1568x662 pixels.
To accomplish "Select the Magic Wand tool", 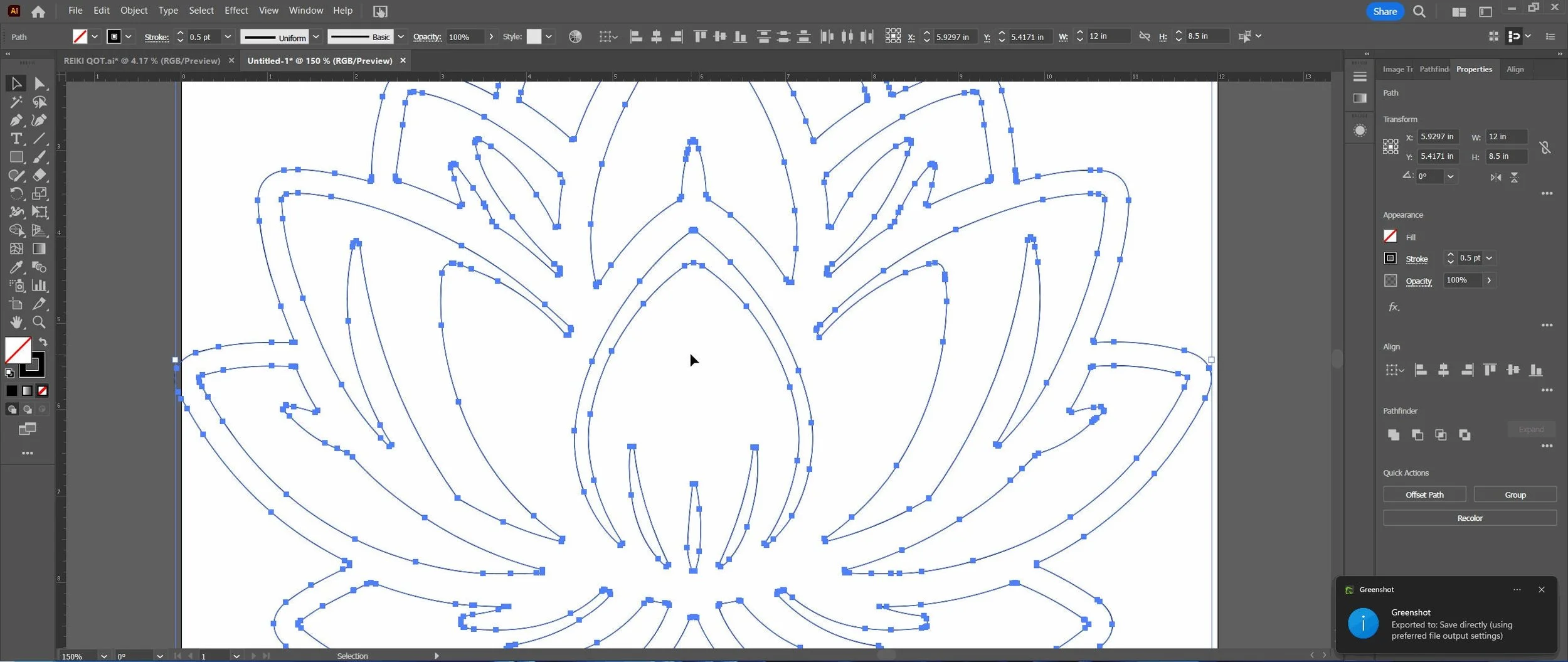I will pyautogui.click(x=16, y=102).
